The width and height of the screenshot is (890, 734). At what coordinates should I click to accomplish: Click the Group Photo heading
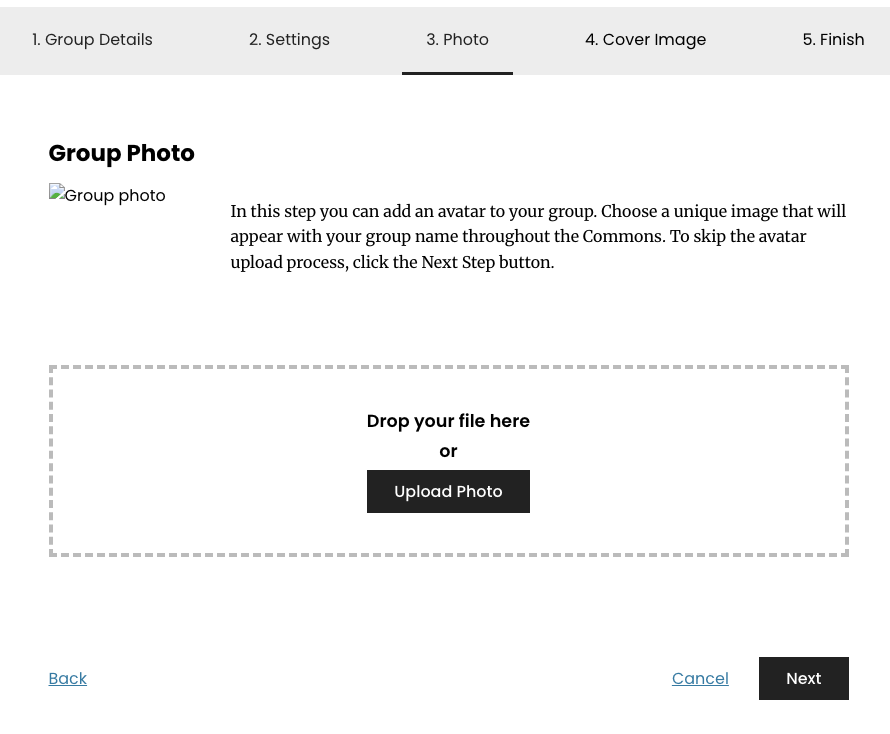coord(121,153)
